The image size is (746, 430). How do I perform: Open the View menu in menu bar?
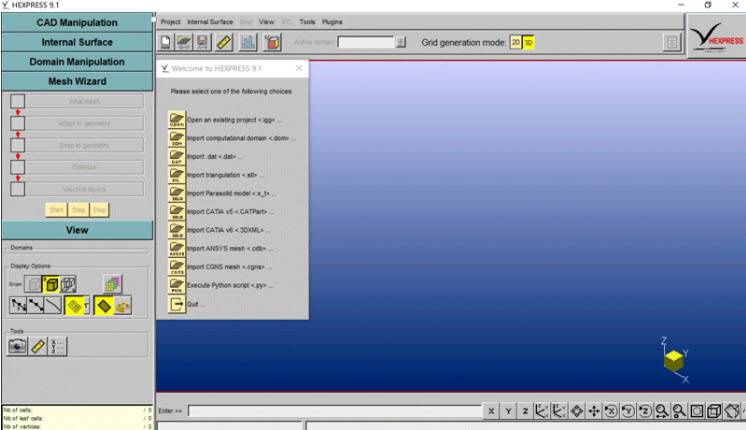pyautogui.click(x=266, y=22)
